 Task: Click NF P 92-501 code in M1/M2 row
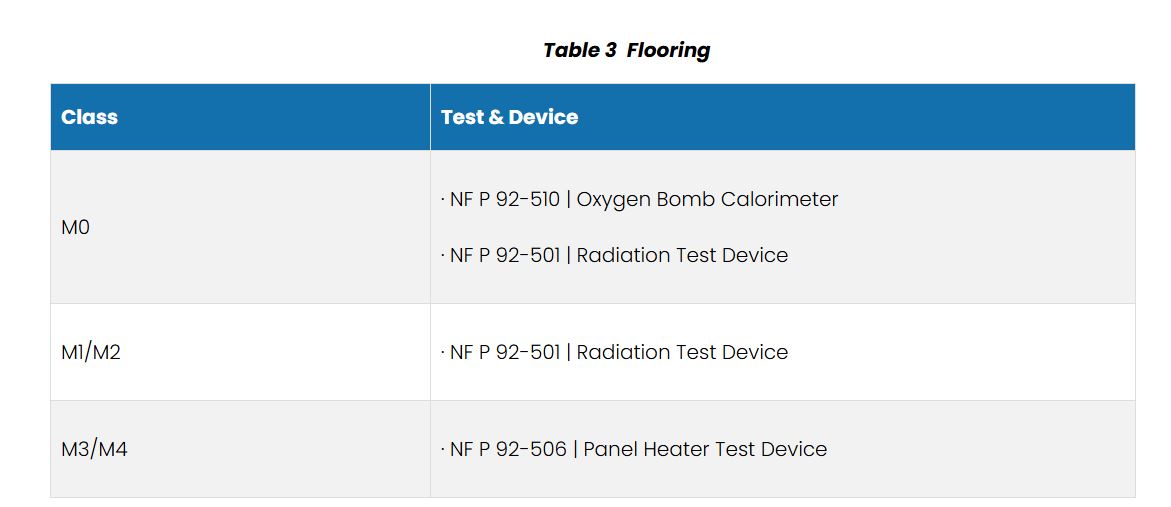pos(504,352)
